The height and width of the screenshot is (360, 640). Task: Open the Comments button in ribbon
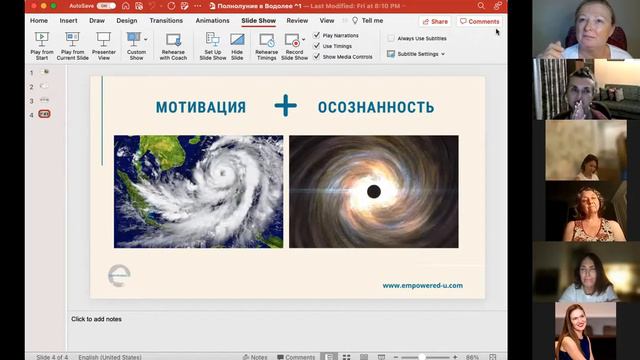coord(479,21)
